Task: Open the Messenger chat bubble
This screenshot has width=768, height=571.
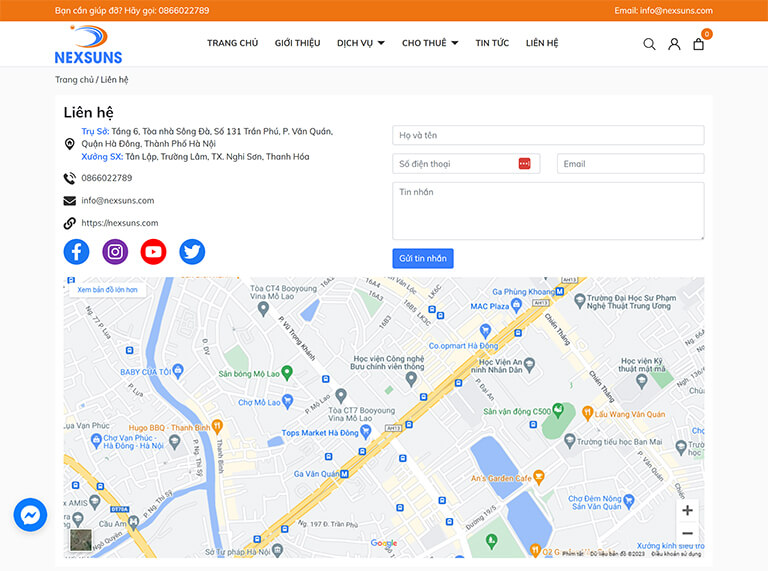Action: (x=30, y=515)
